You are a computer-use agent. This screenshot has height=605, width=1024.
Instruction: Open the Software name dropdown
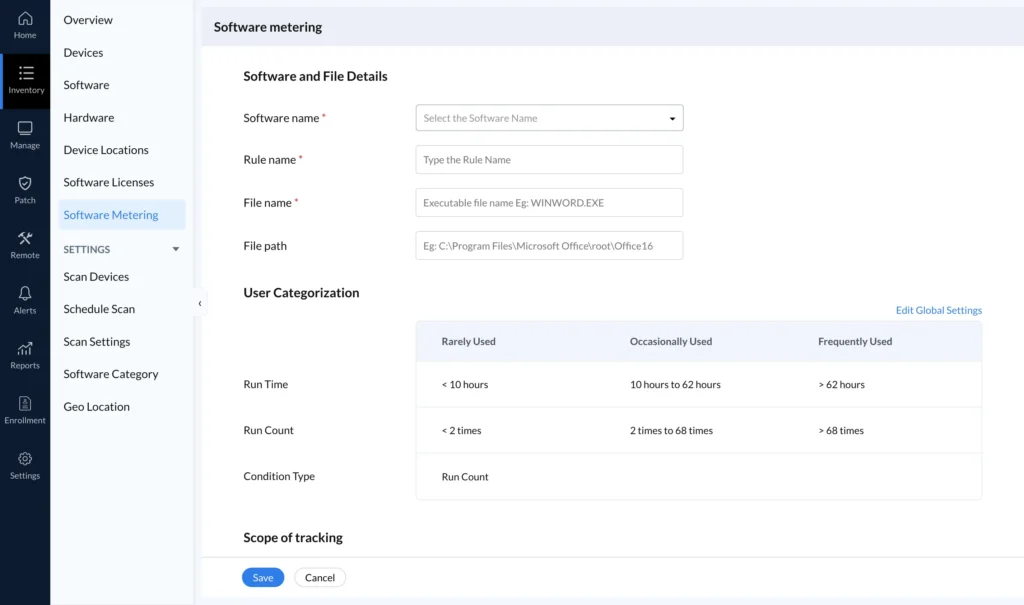point(549,118)
